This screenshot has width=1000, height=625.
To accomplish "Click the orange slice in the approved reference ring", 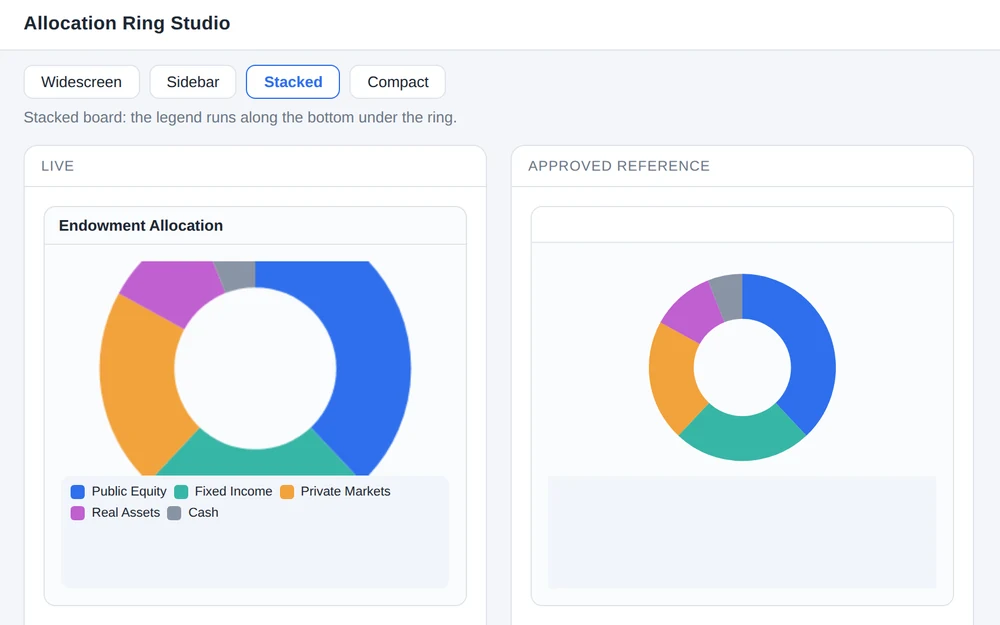I will point(673,376).
